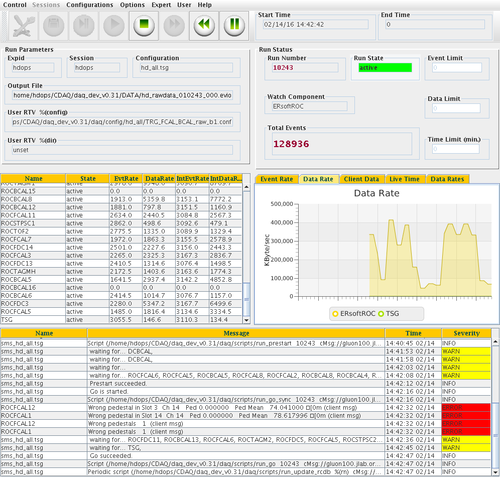Switch to the Client Data tab
The image size is (500, 477).
361,179
